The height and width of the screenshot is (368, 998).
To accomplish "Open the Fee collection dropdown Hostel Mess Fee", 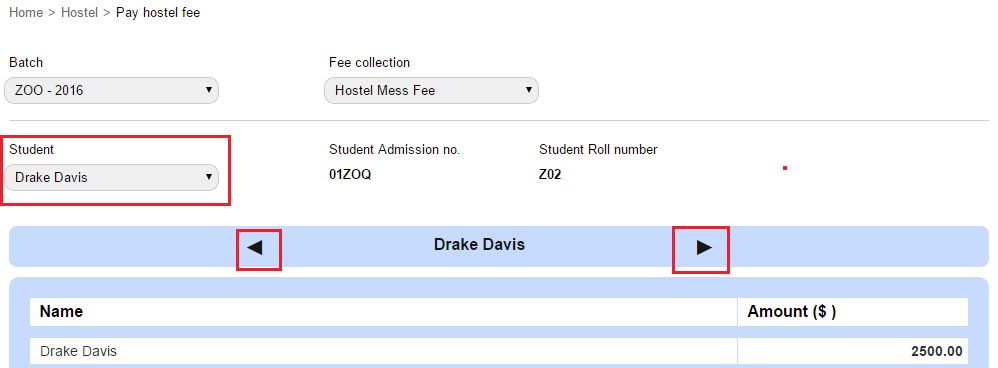I will pos(432,91).
